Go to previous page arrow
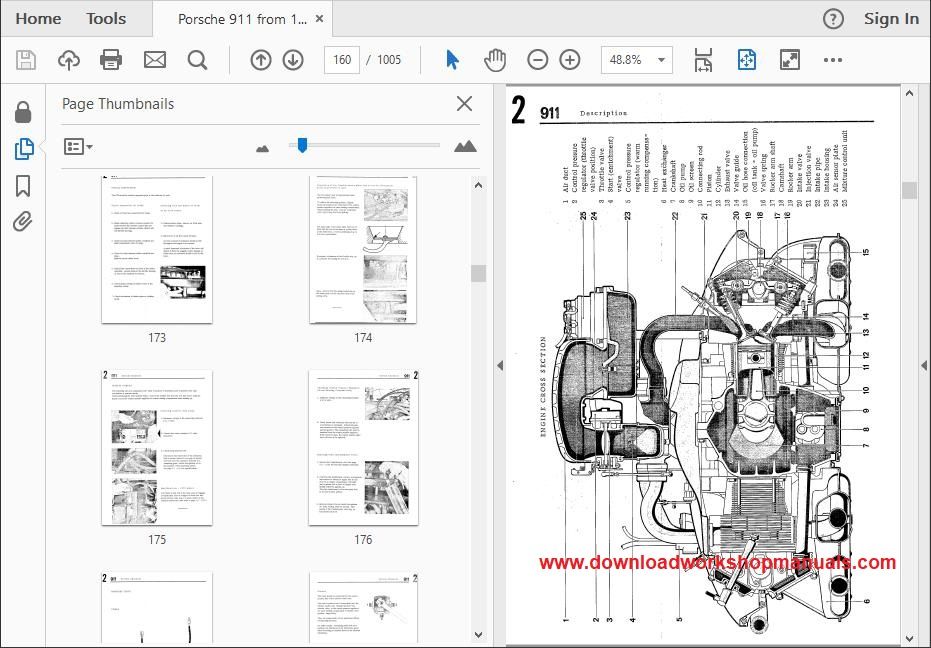This screenshot has width=931, height=648. tap(261, 60)
